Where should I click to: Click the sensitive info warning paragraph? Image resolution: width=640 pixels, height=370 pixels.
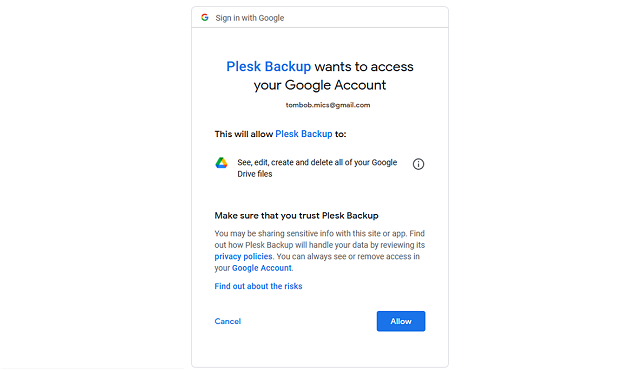coord(320,250)
